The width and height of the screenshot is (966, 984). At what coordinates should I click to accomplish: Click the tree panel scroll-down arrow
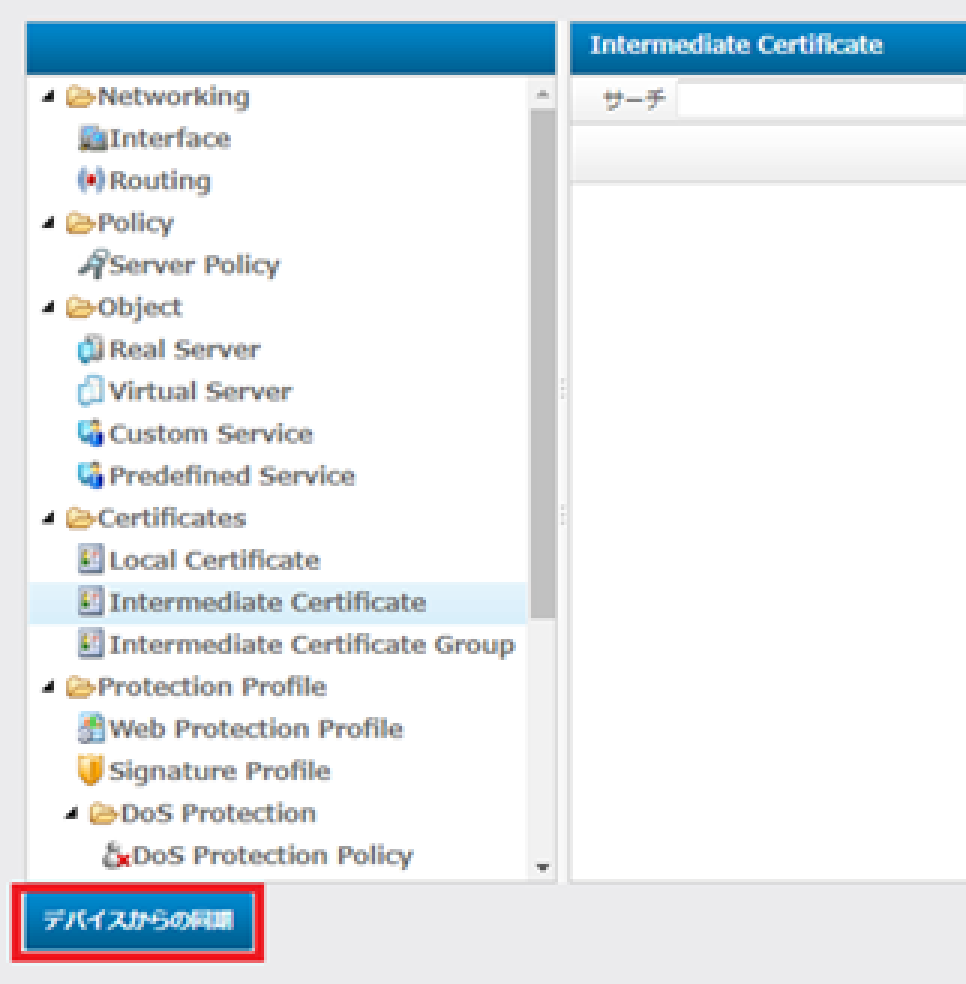click(543, 867)
